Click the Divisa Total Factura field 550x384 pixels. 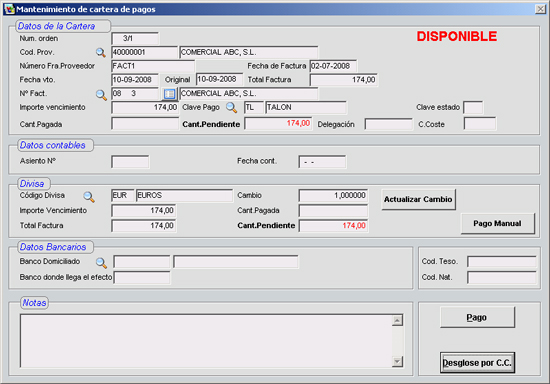pos(143,226)
